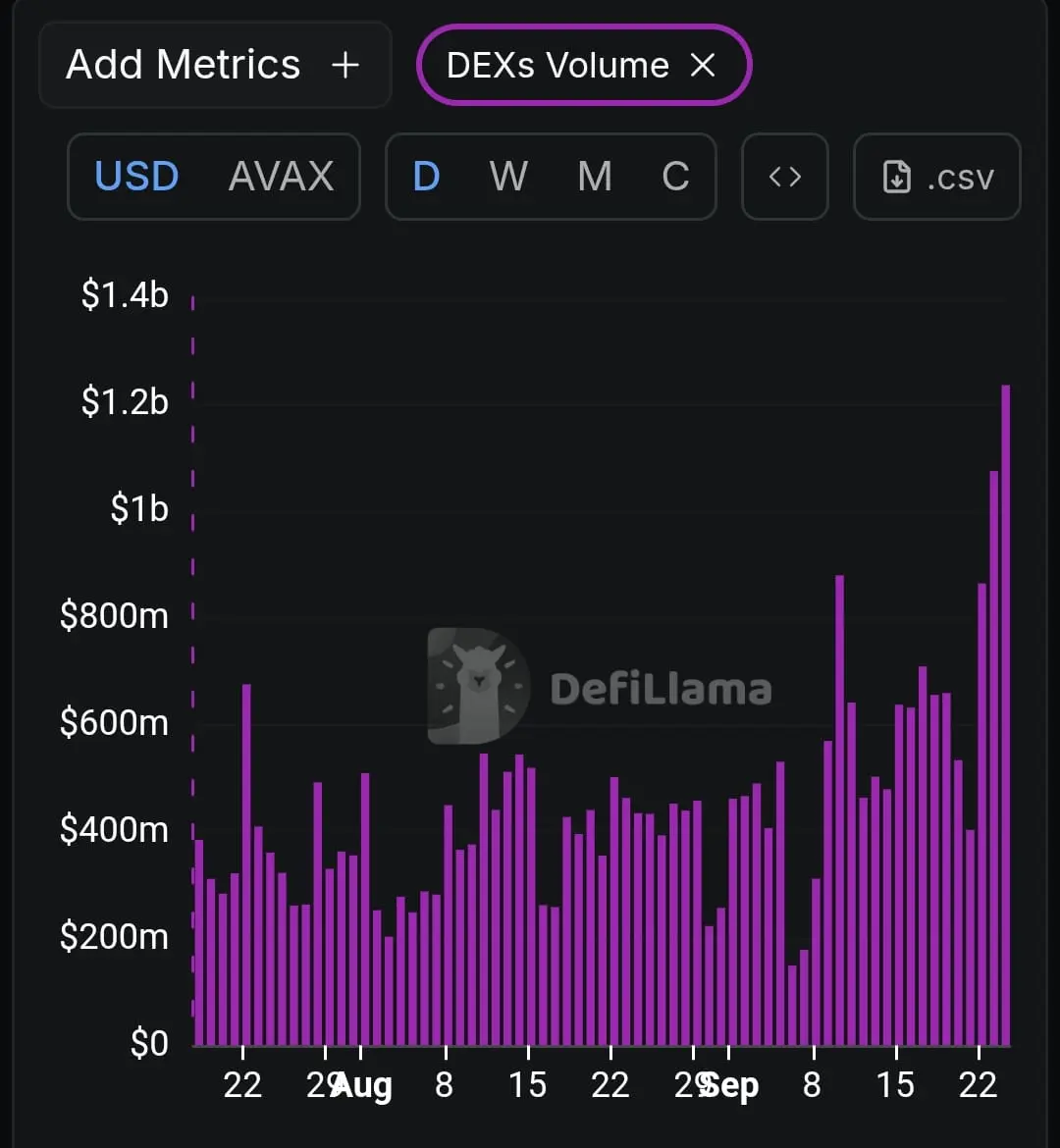
Task: Select monthly M interval
Action: pyautogui.click(x=594, y=177)
